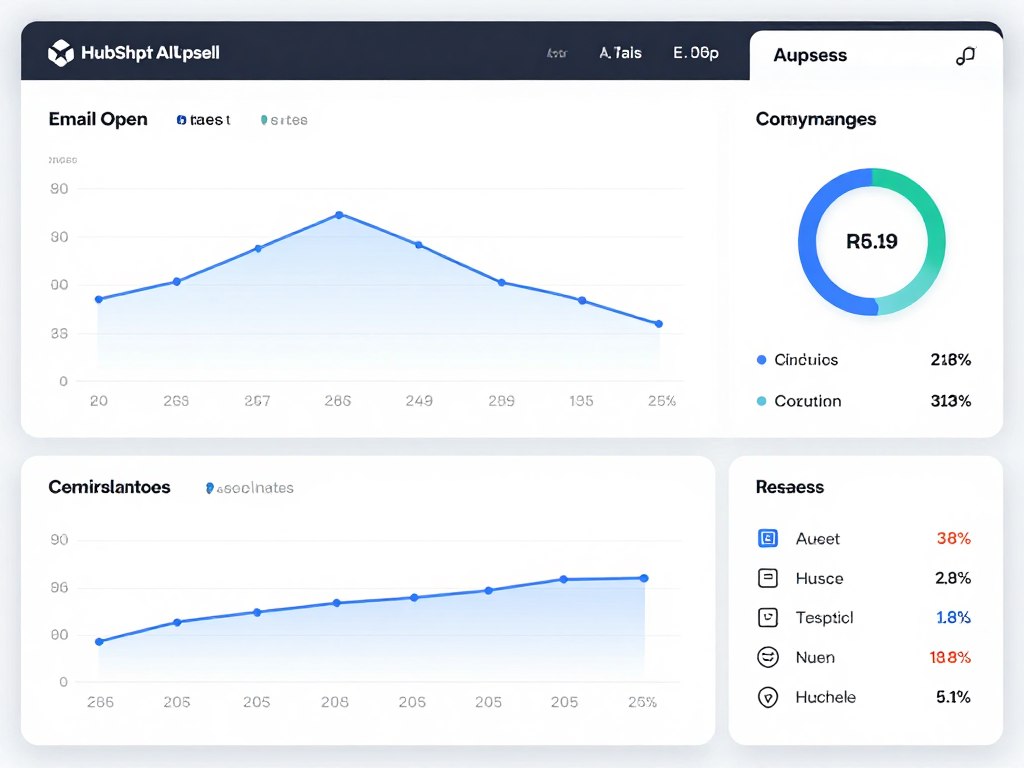
Task: Select the Tespticl icon in Resaess list
Action: pyautogui.click(x=768, y=617)
